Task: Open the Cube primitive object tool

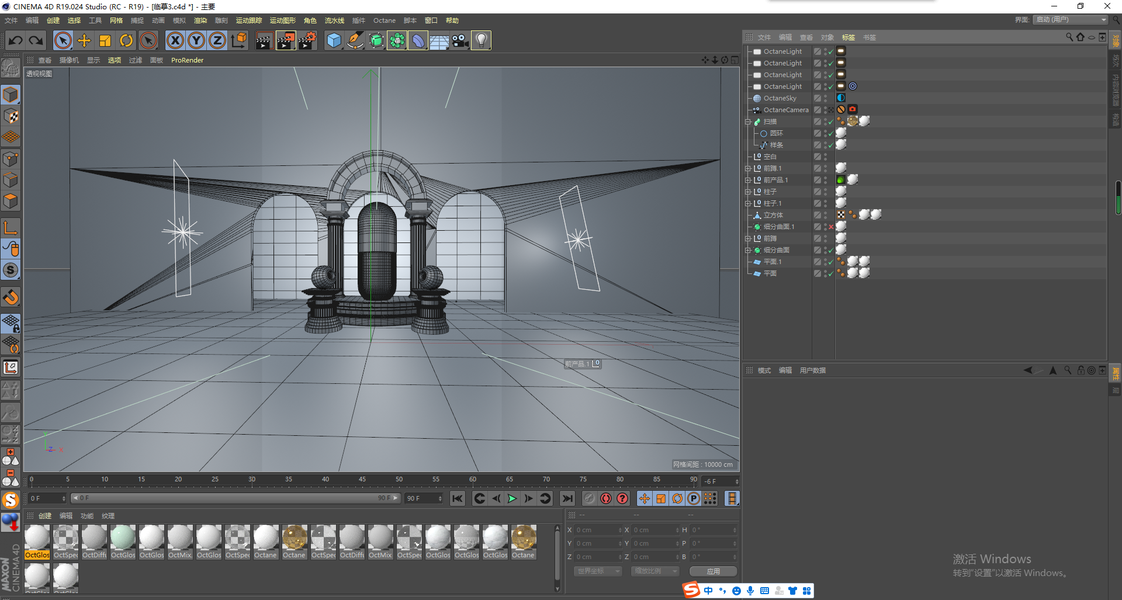Action: coord(334,40)
